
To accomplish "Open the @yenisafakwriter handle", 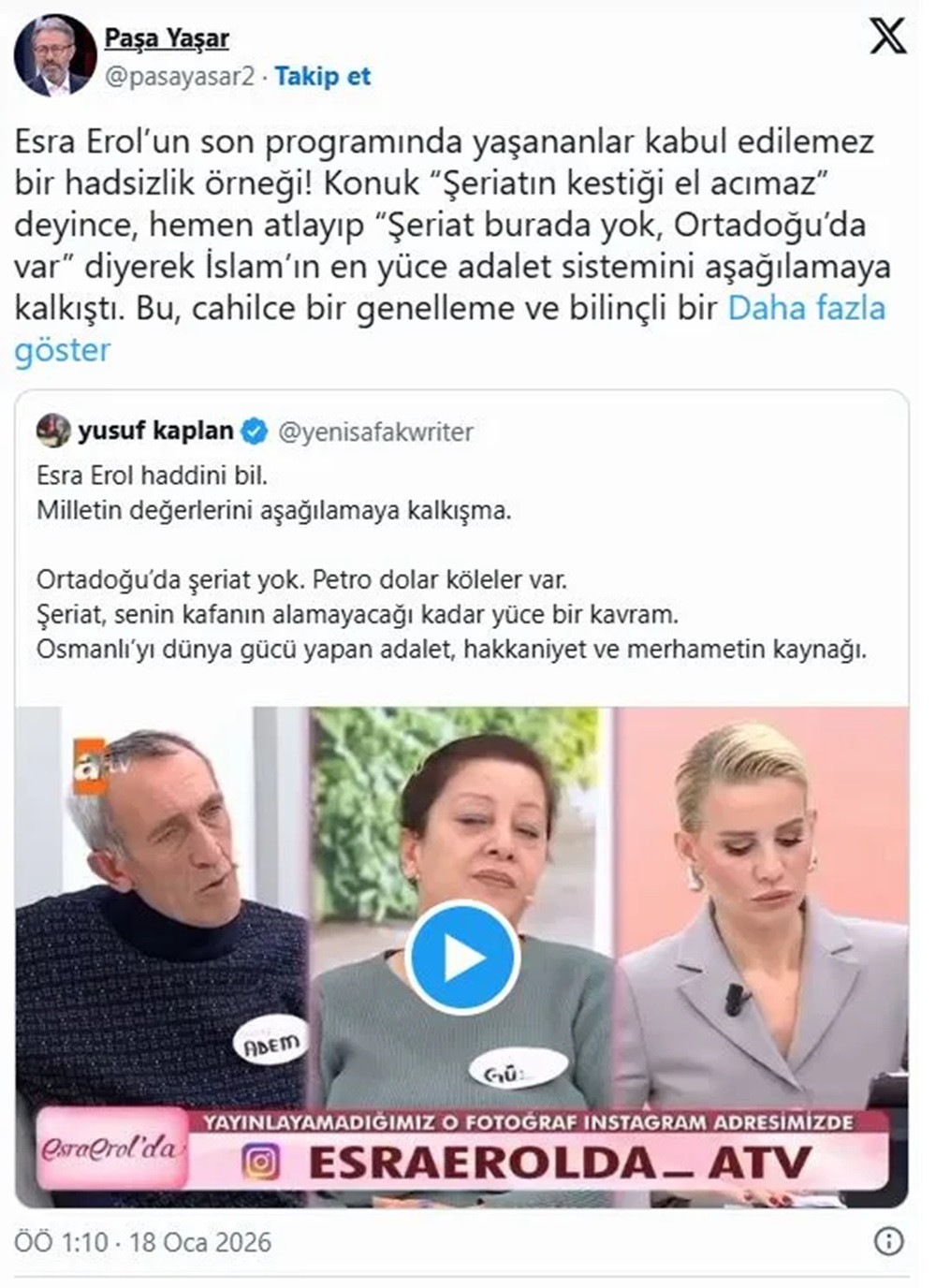I will point(376,432).
